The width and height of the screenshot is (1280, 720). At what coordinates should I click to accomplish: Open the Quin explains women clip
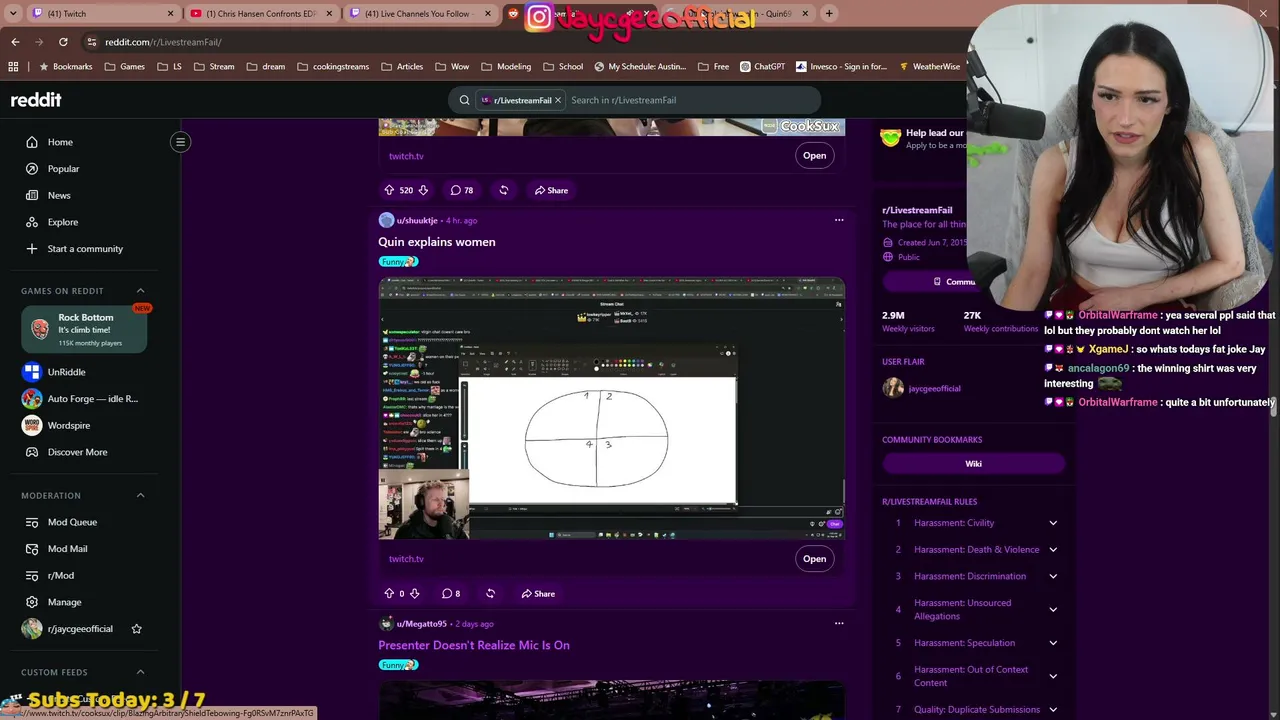814,558
